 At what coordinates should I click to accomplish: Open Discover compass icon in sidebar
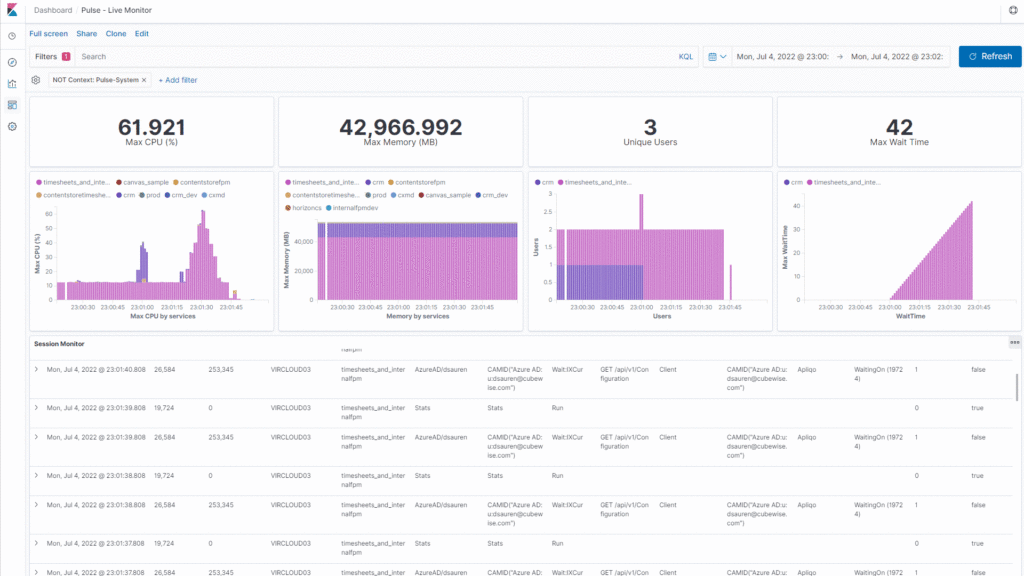pyautogui.click(x=12, y=62)
